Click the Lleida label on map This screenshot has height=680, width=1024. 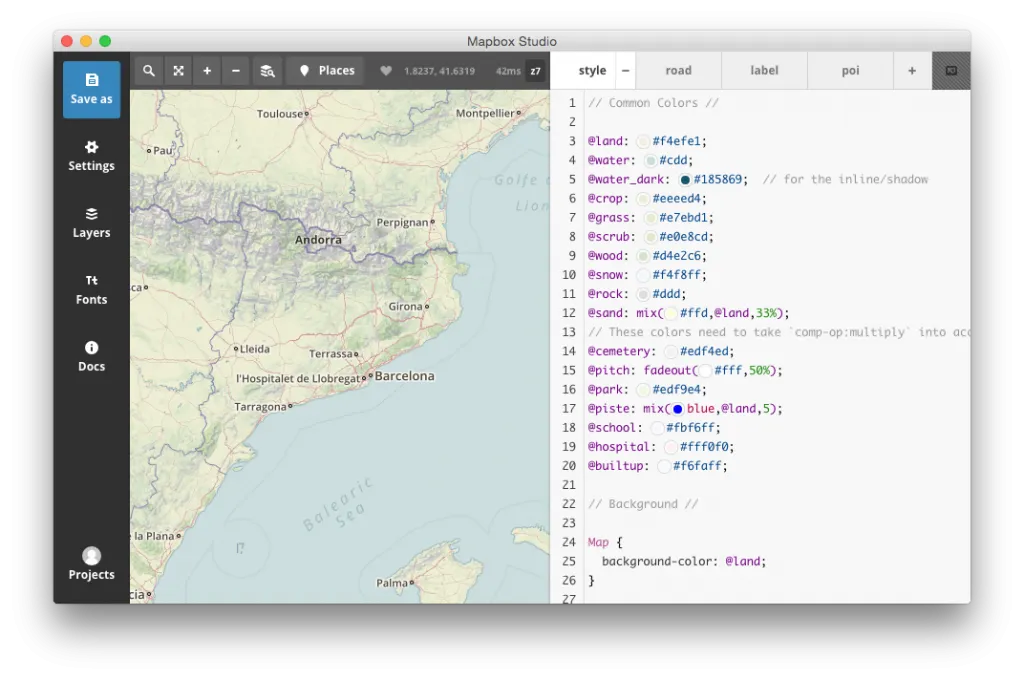(255, 349)
